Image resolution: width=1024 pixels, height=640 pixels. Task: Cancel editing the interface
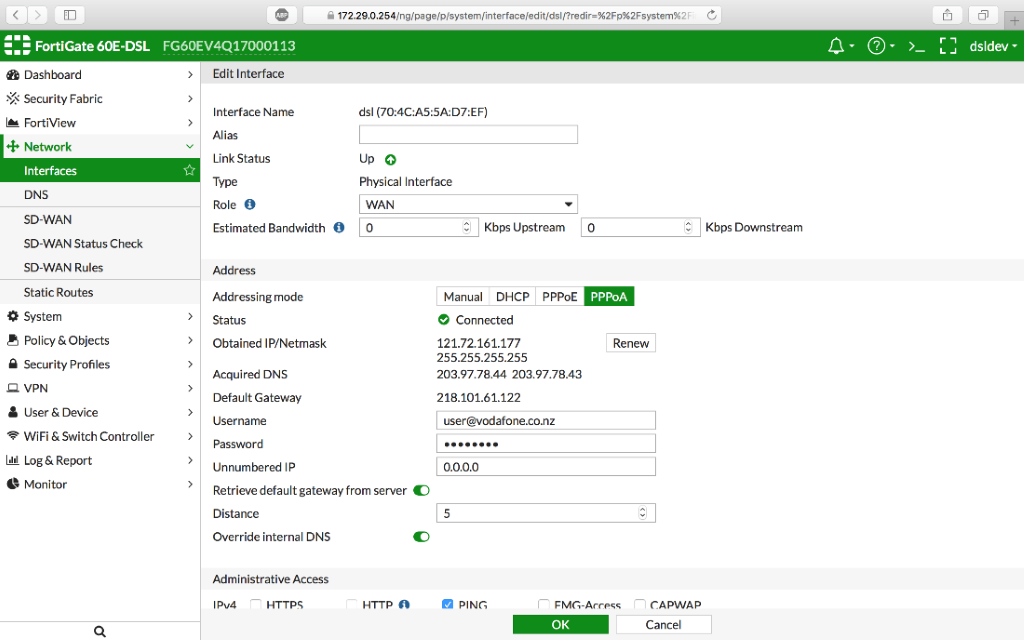pyautogui.click(x=664, y=624)
